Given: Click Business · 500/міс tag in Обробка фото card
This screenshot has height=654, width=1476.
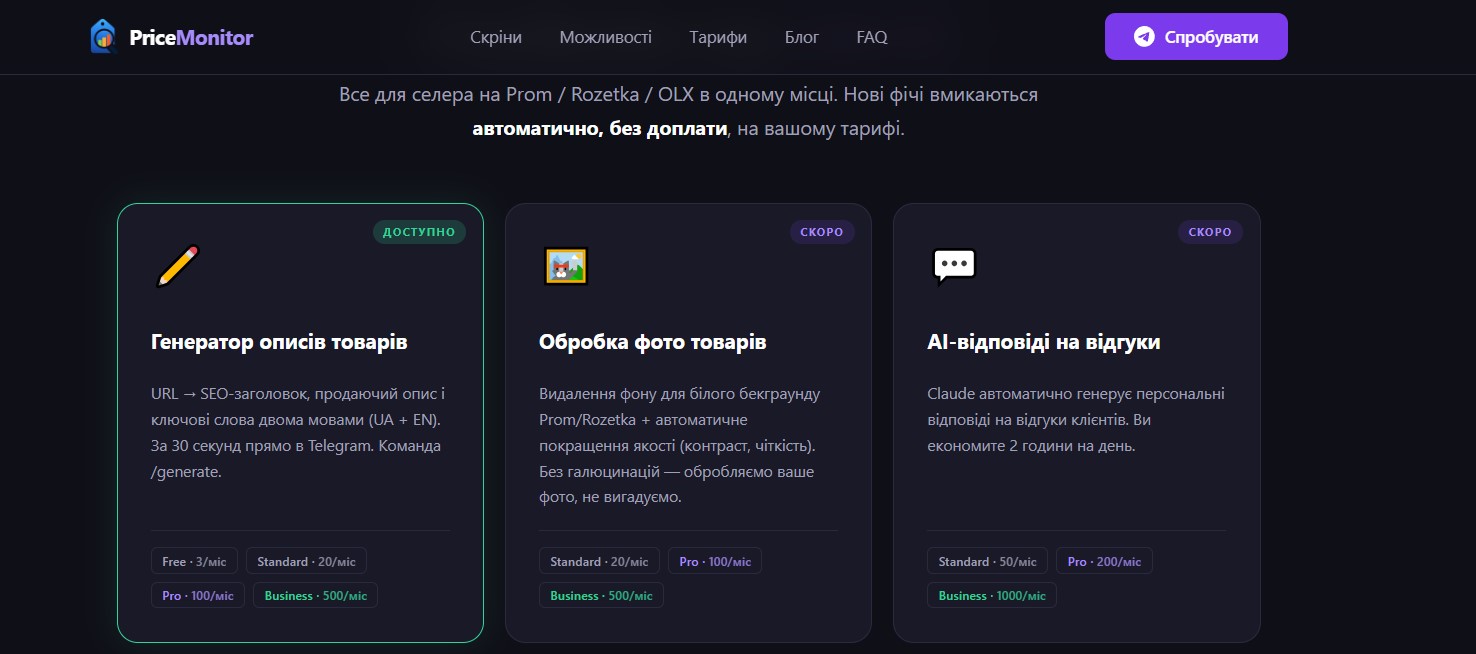Looking at the screenshot, I should (601, 596).
